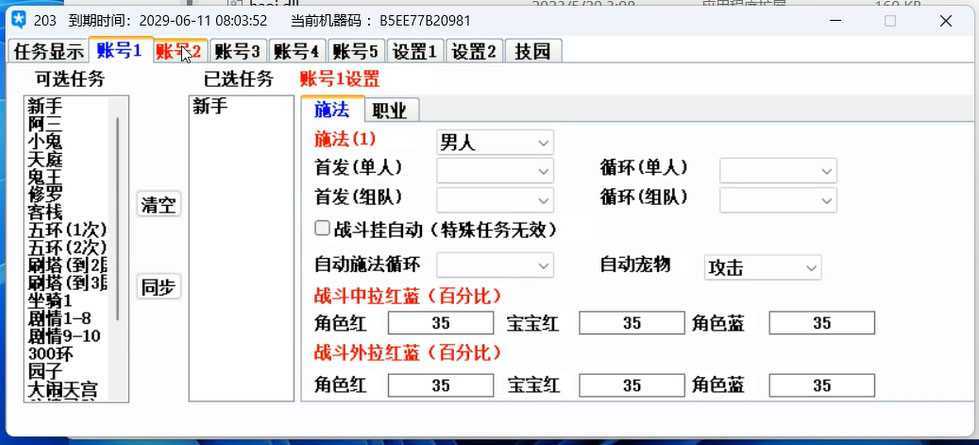
Task: Click the blue app icon in title bar
Action: (x=17, y=20)
